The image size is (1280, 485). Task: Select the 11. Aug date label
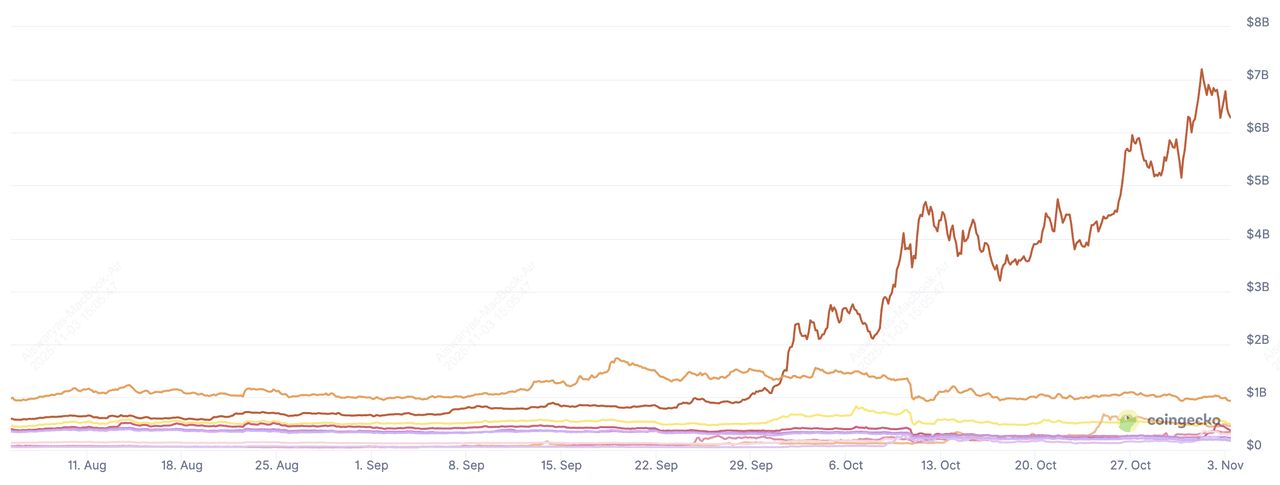click(87, 465)
